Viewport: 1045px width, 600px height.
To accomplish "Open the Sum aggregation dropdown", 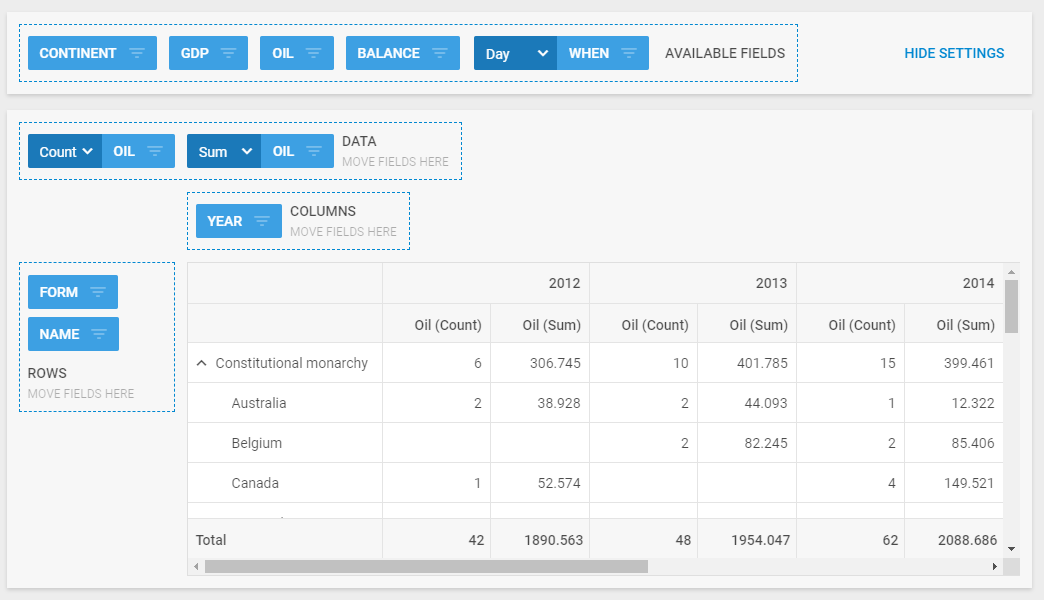I will pos(224,151).
